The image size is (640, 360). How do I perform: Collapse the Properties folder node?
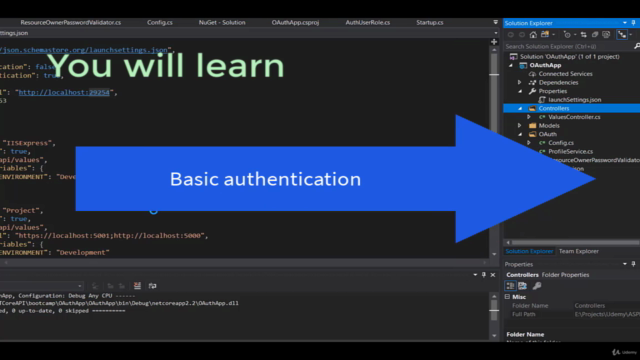(x=520, y=91)
